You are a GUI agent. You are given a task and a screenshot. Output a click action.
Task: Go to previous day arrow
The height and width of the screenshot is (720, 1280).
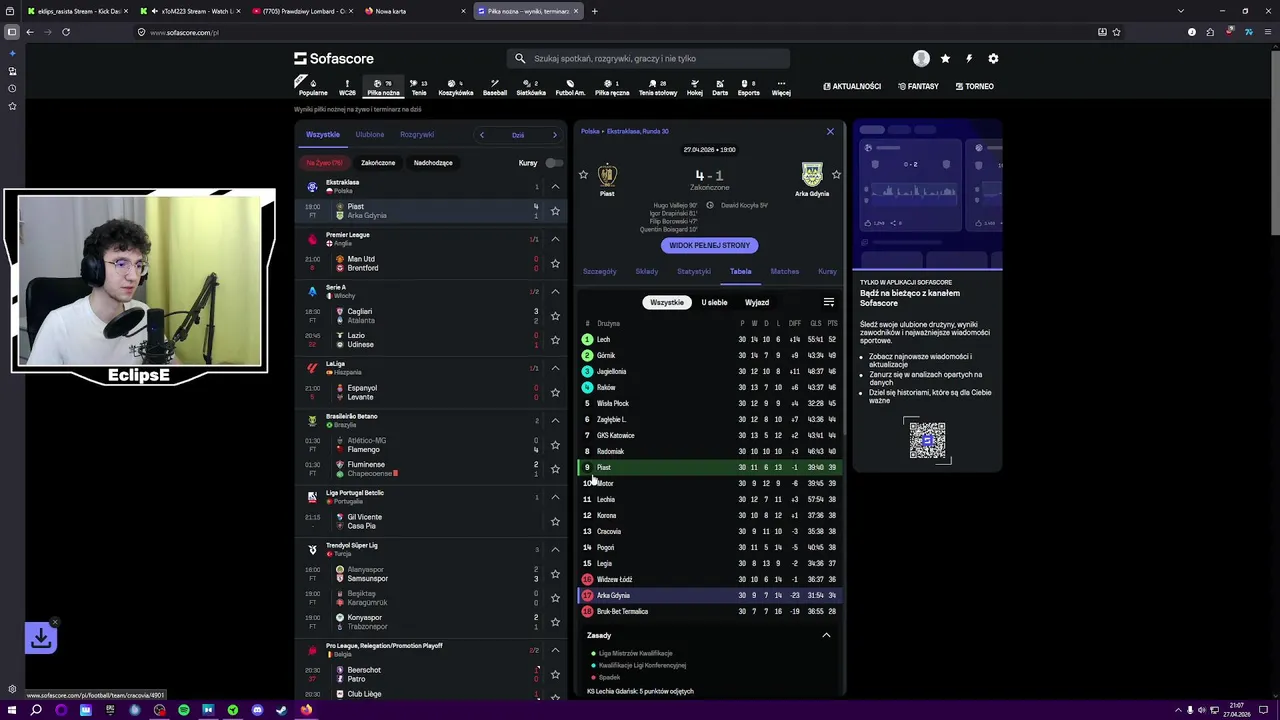click(x=481, y=135)
